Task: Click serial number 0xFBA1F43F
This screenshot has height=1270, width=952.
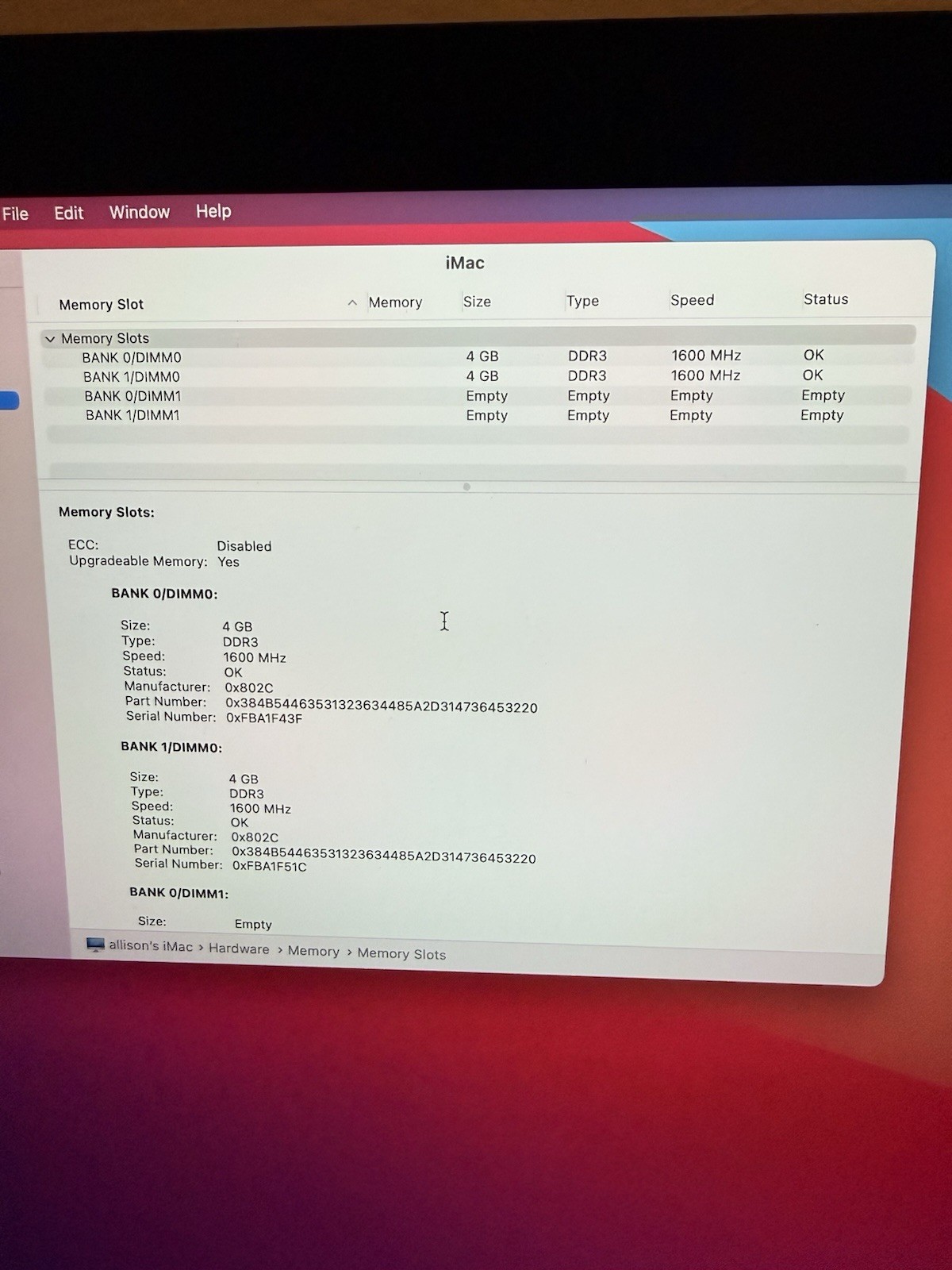Action: (x=264, y=718)
